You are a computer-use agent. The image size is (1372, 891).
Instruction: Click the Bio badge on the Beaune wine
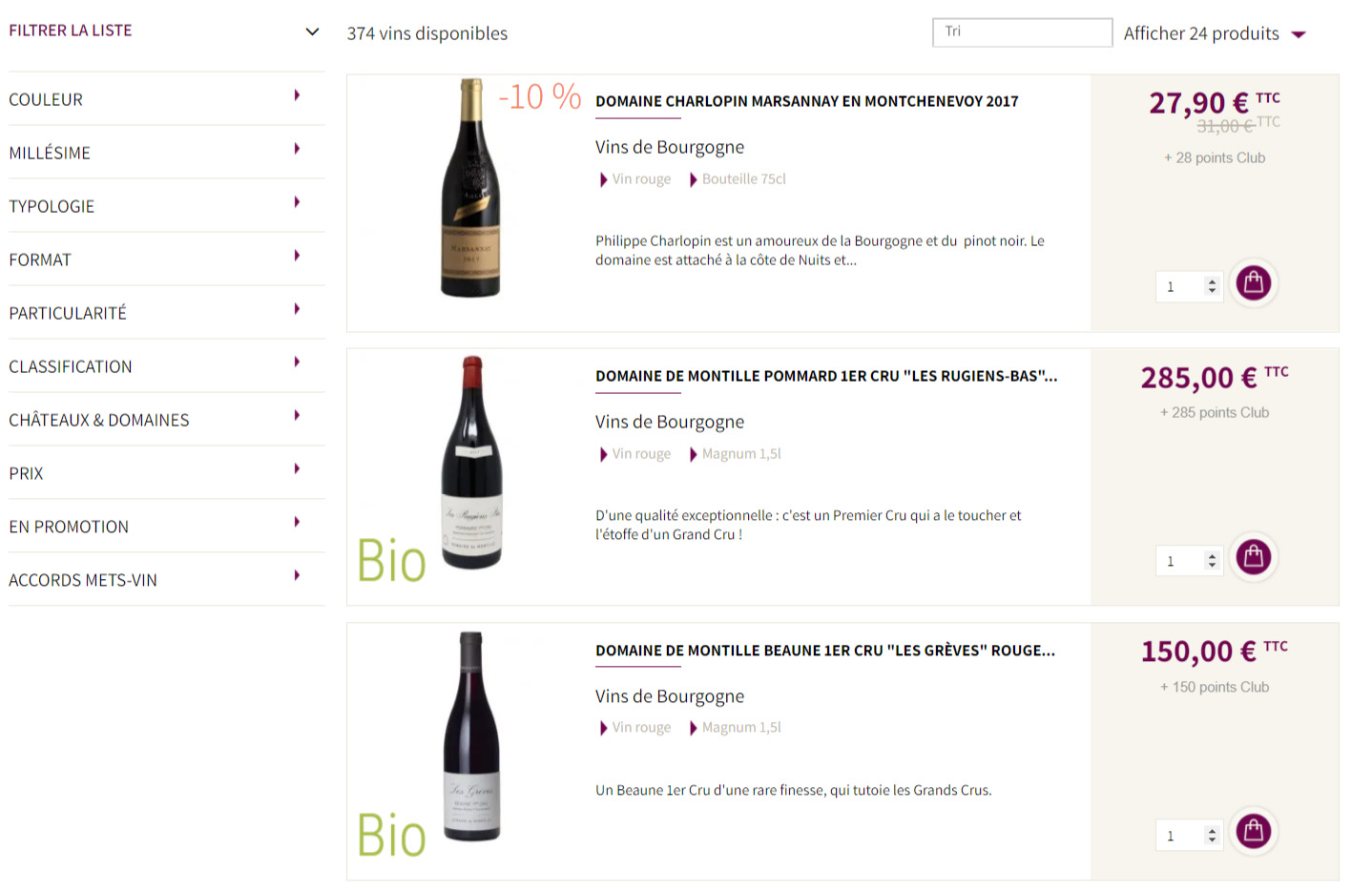coord(391,835)
